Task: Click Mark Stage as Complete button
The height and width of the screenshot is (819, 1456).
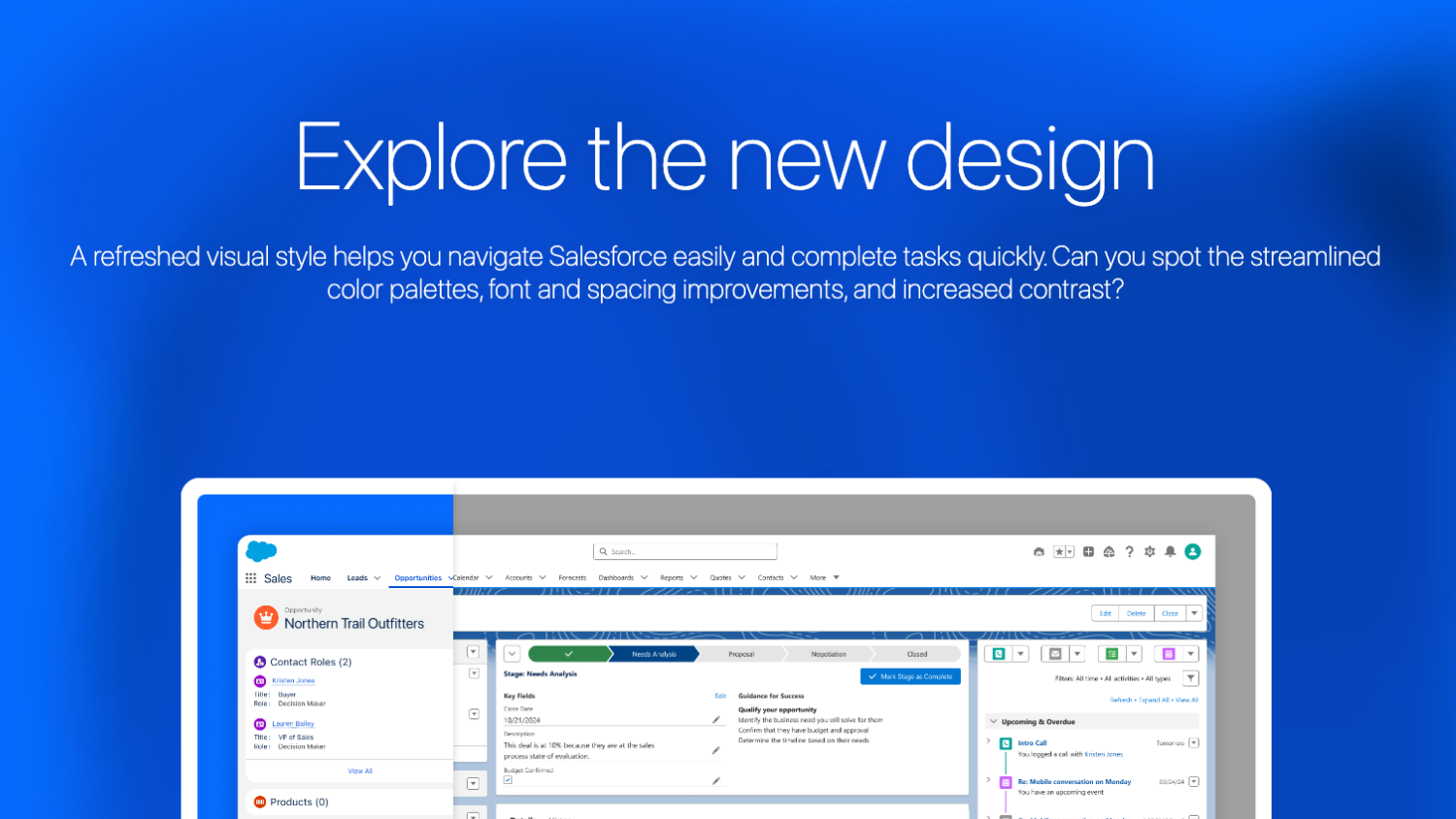Action: (910, 676)
